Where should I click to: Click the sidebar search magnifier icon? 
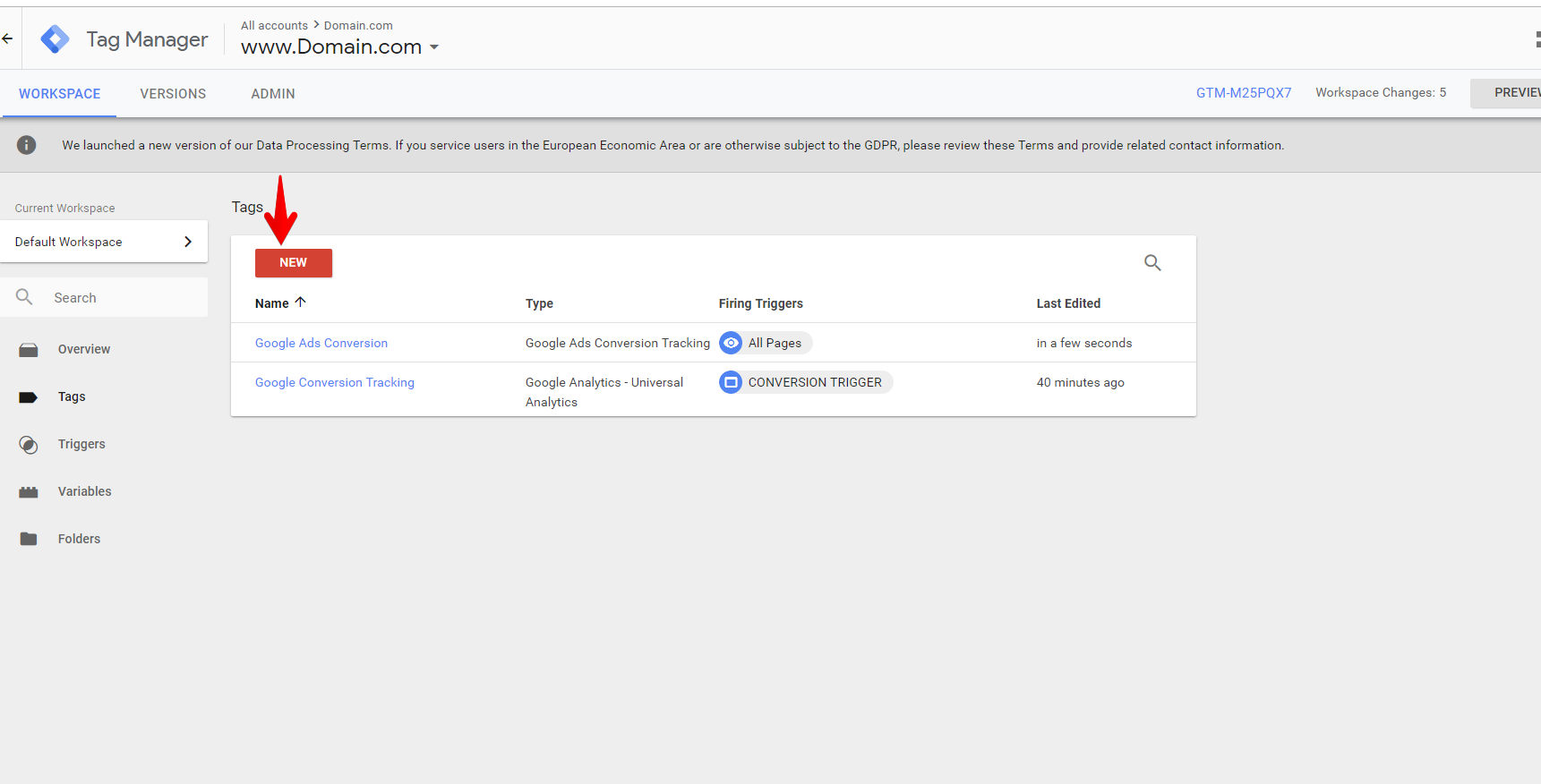(x=24, y=297)
